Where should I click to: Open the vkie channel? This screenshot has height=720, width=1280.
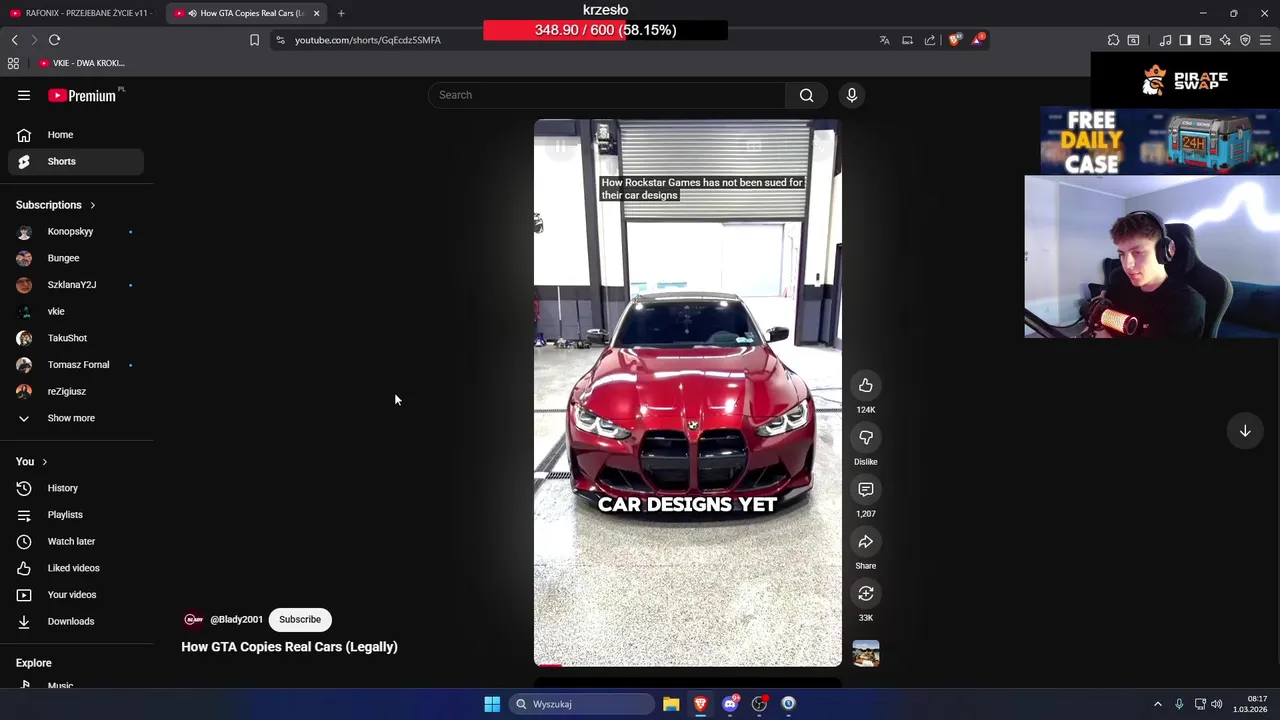[x=76, y=311]
